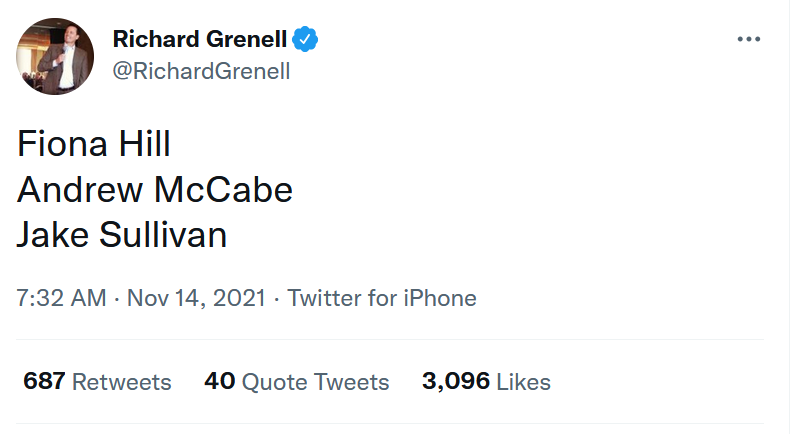Open the @RichardGrenell handle link

pyautogui.click(x=201, y=71)
